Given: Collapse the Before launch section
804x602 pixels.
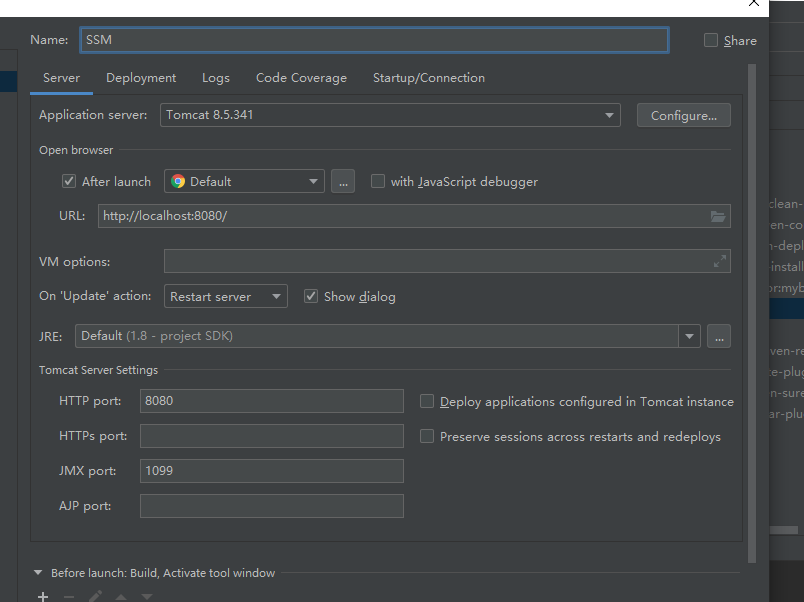Looking at the screenshot, I should click(38, 573).
